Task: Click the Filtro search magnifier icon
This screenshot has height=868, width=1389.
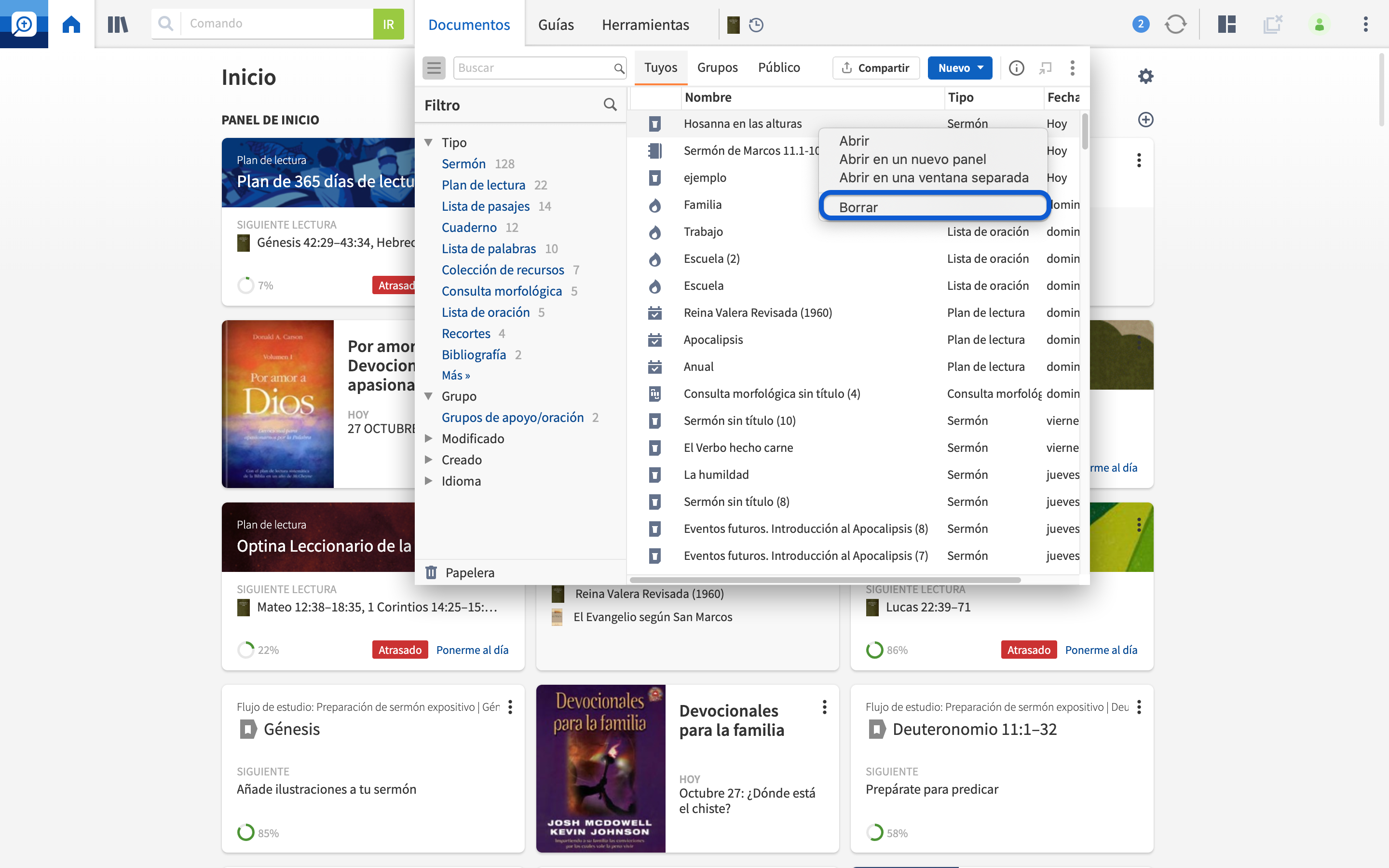Action: pyautogui.click(x=610, y=105)
